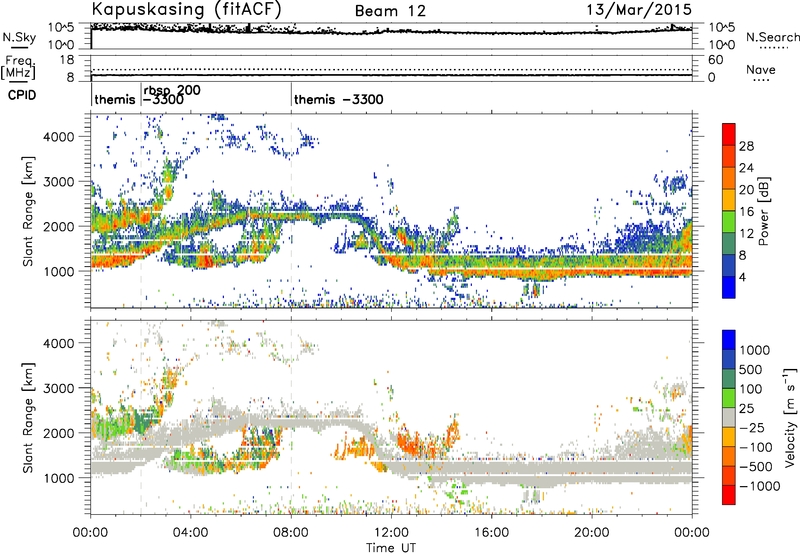Click the 4 value on power colorbar
Screen dimensions: 800x554
point(742,278)
